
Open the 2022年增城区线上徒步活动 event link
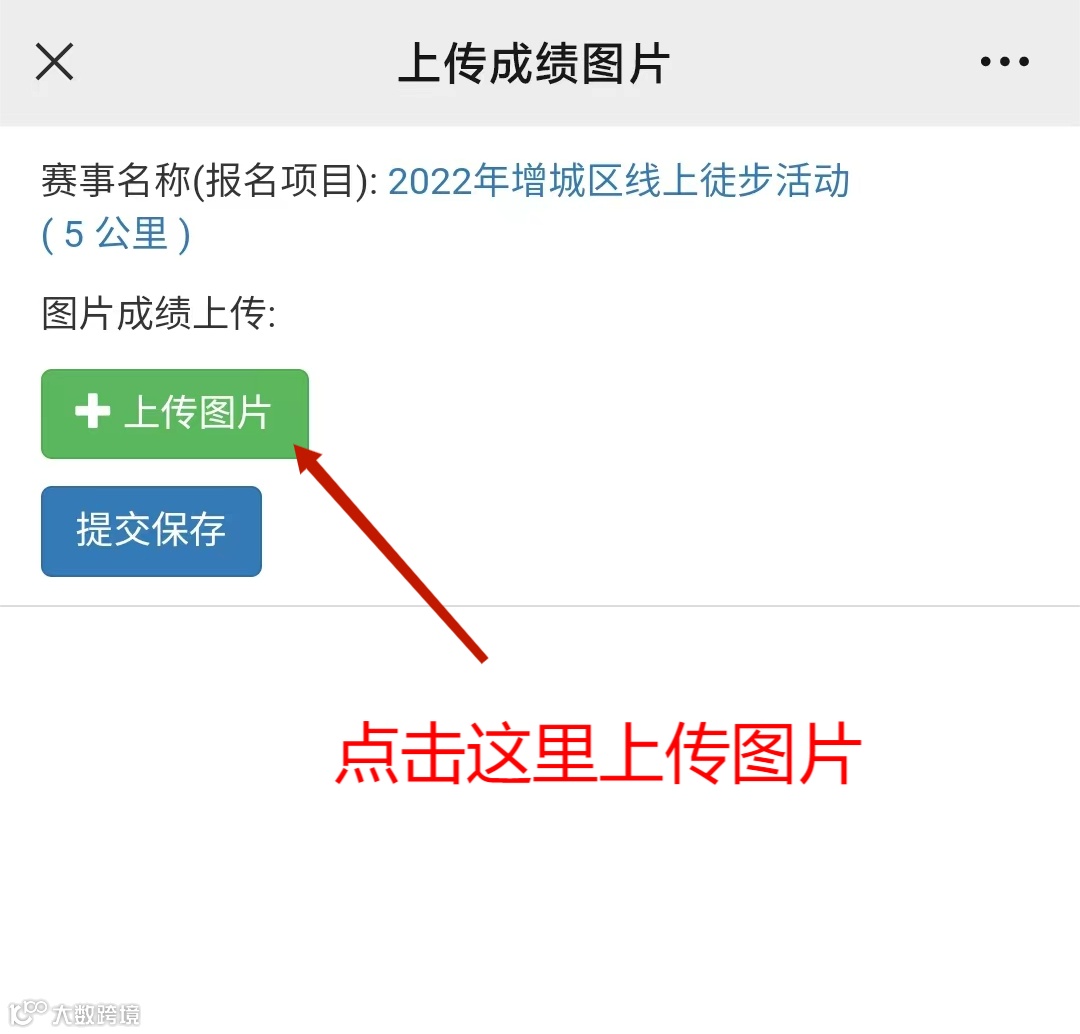click(619, 181)
